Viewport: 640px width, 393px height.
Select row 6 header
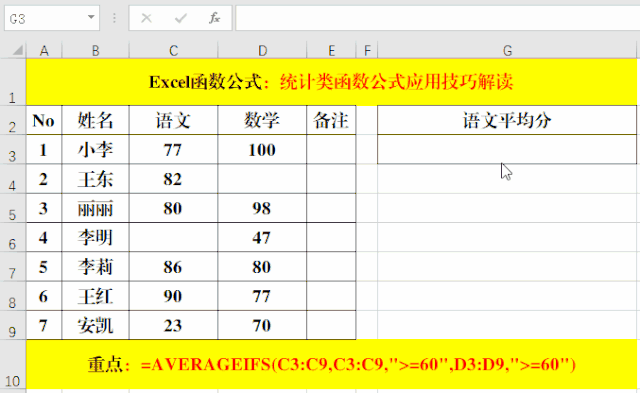[x=13, y=238]
